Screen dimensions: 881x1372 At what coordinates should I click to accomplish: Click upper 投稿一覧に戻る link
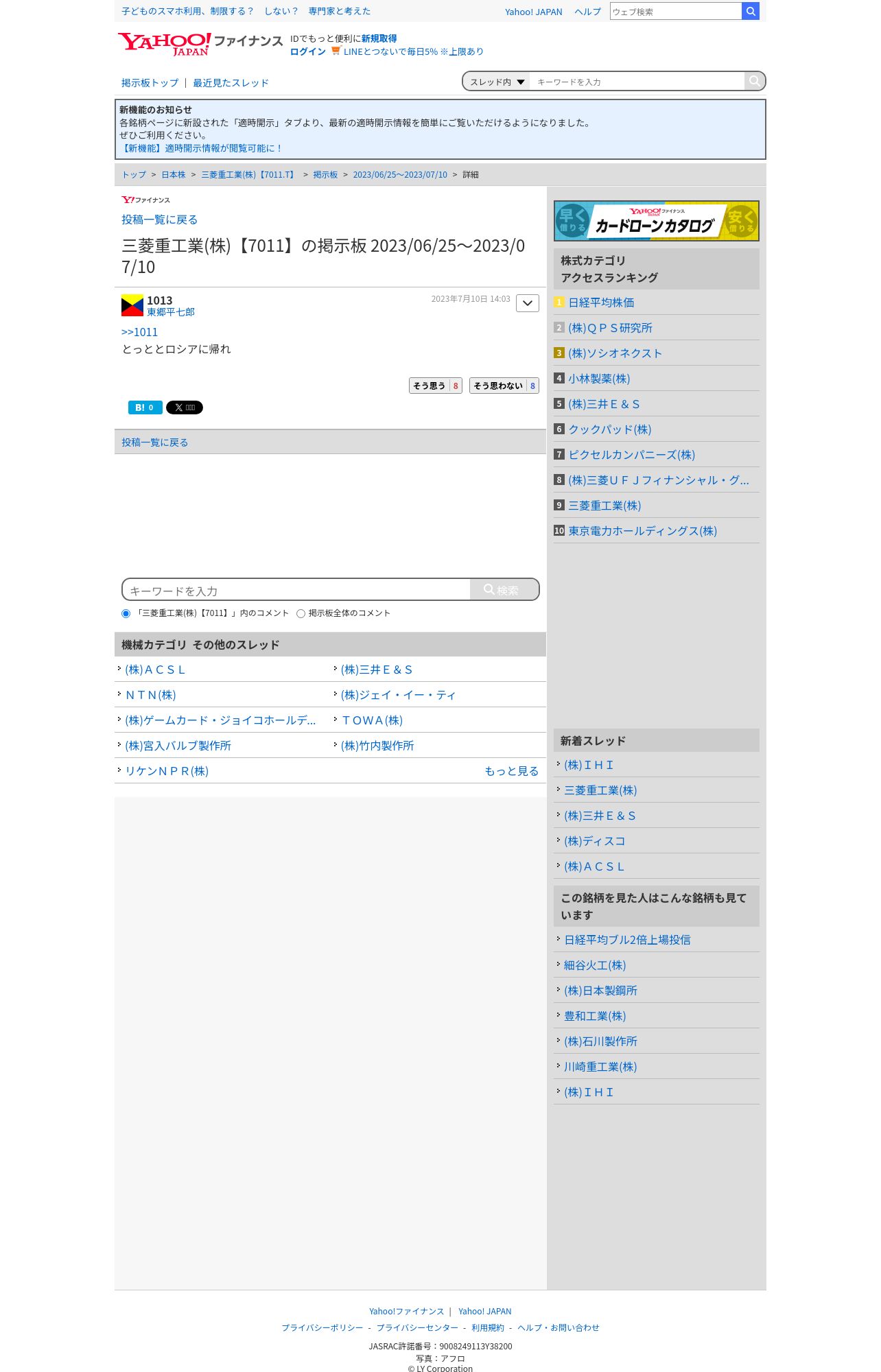coord(160,220)
